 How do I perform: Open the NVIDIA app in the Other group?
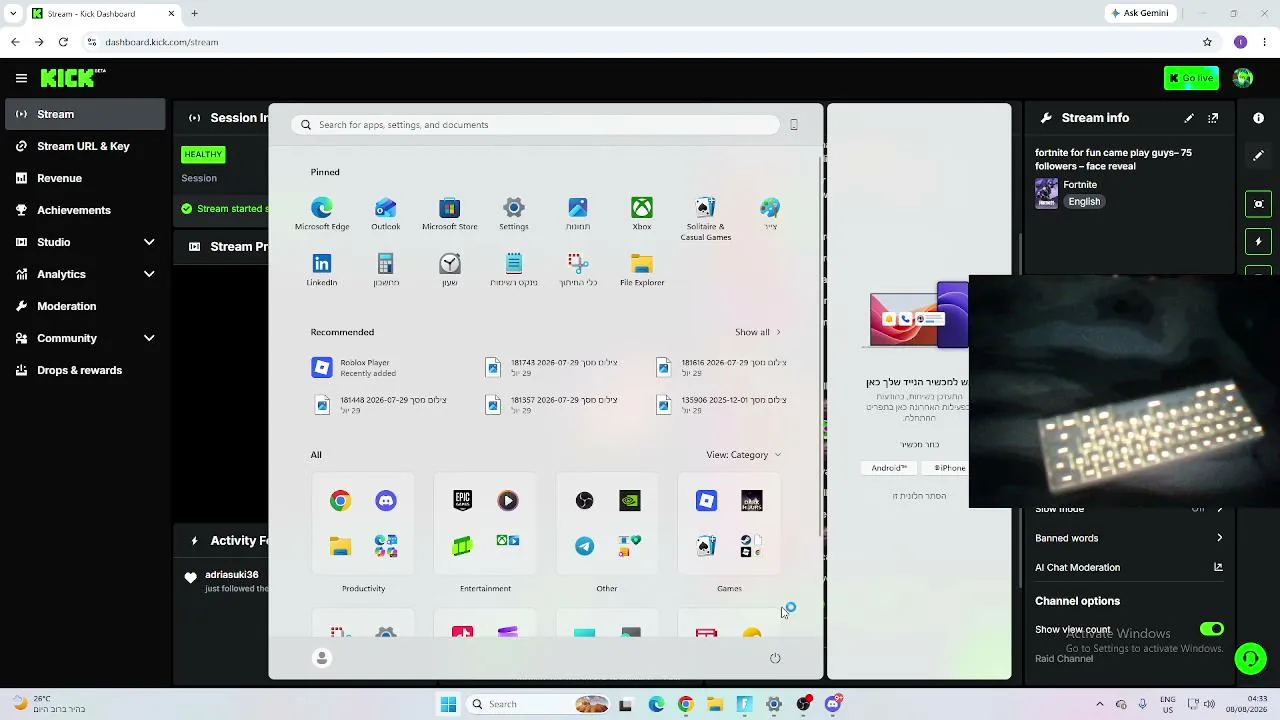630,501
